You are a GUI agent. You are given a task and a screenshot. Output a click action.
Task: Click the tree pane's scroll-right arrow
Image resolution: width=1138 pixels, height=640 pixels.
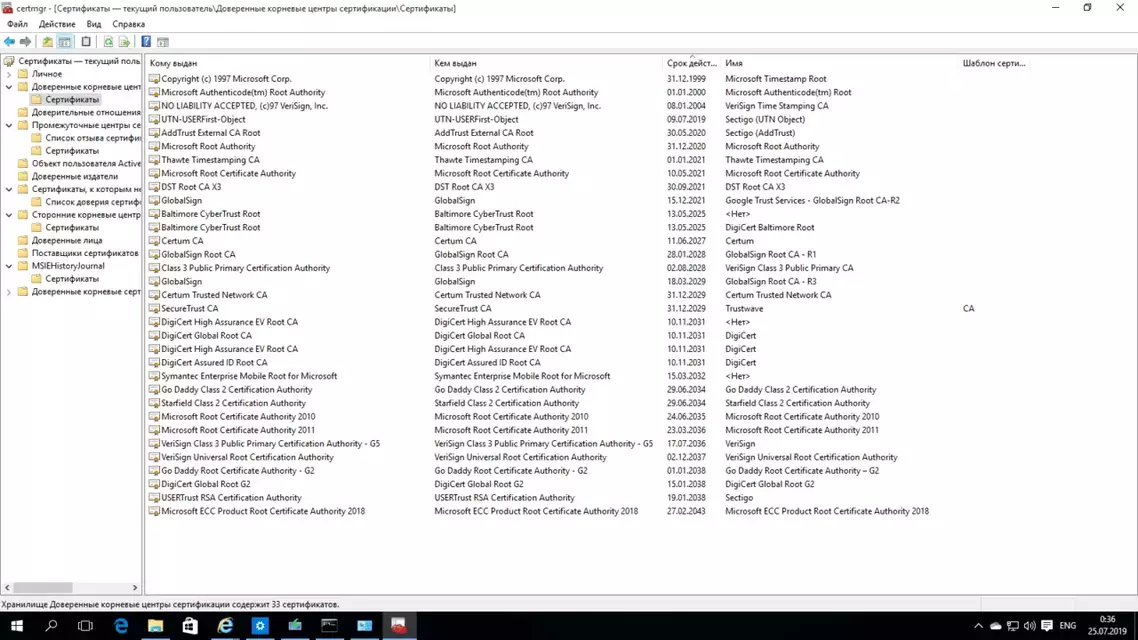click(135, 588)
